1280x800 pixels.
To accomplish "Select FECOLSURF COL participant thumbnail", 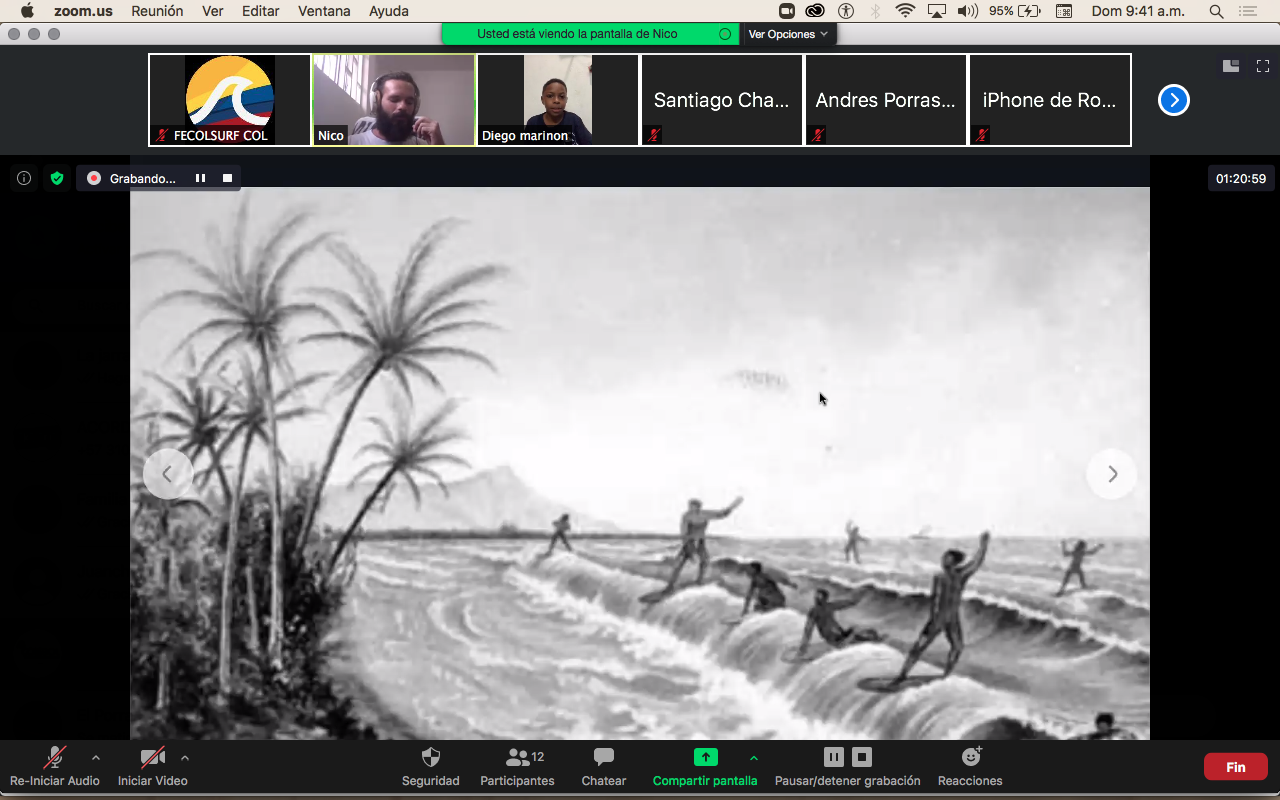I will (230, 100).
